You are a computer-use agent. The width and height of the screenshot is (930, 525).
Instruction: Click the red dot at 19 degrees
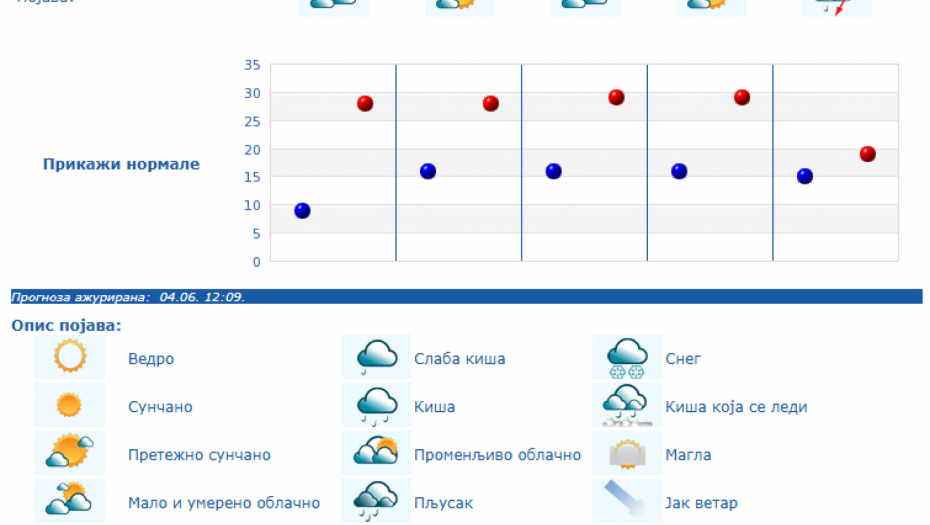(x=867, y=154)
